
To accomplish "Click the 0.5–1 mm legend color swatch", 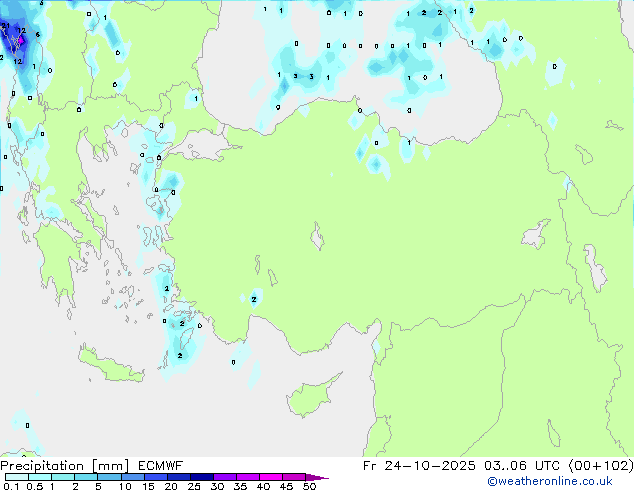I will (x=40, y=477).
